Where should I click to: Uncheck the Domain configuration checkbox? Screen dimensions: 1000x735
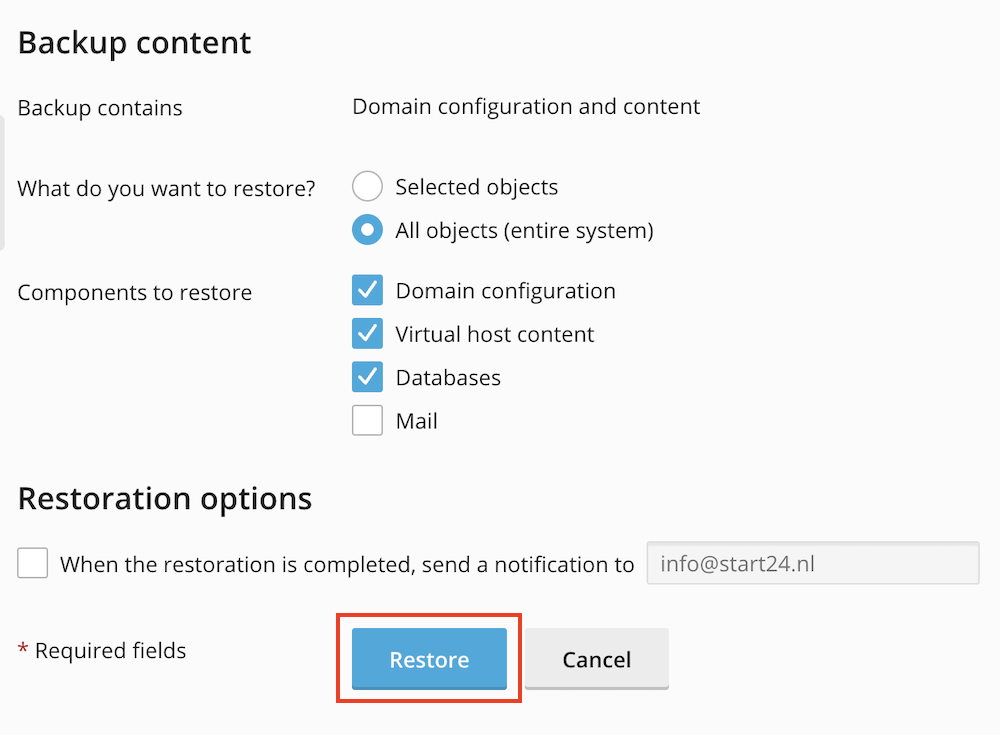(367, 291)
